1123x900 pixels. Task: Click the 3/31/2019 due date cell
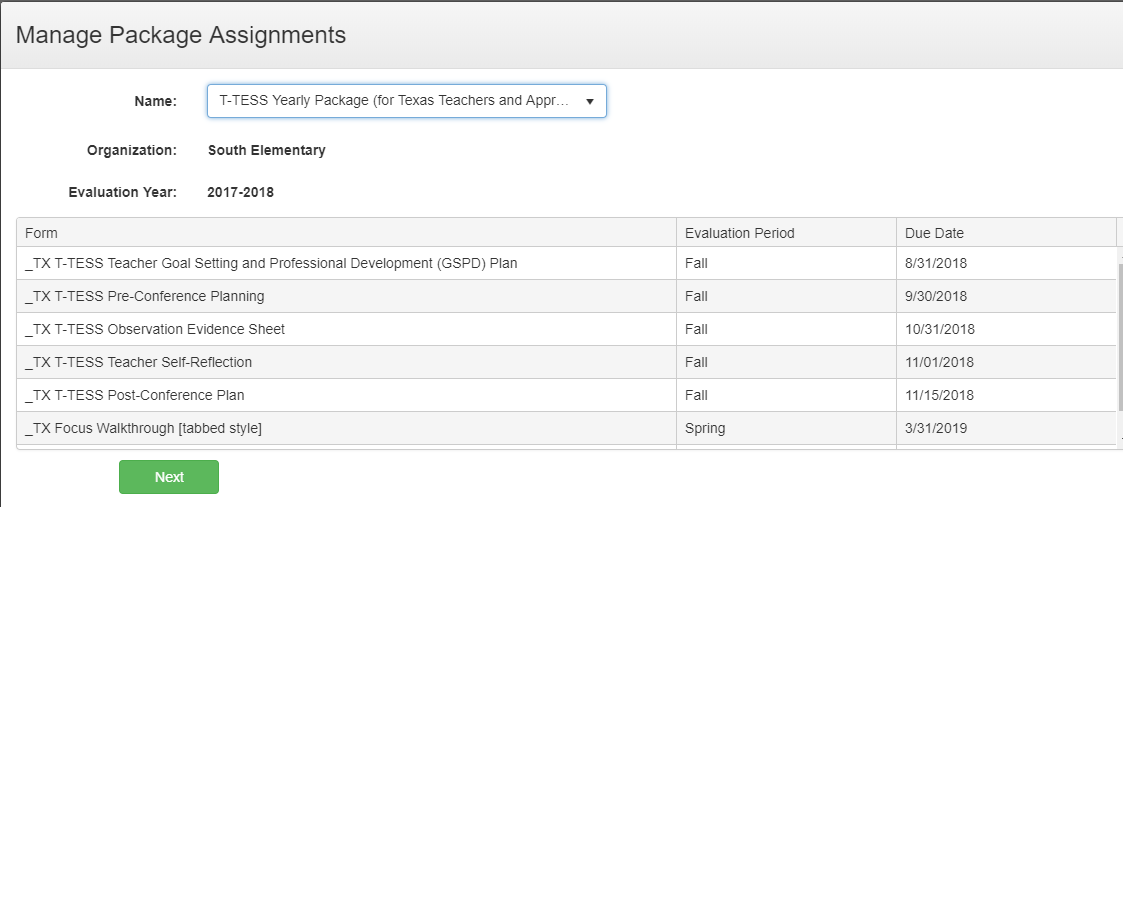coord(936,428)
